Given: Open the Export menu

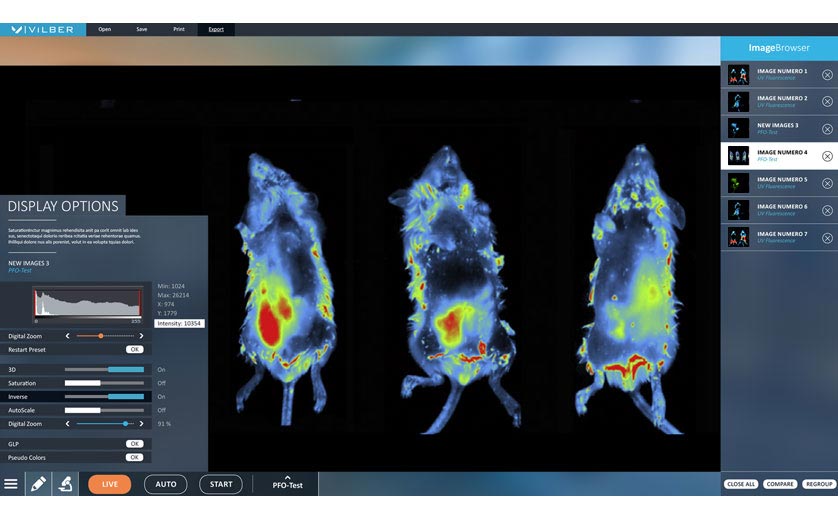Looking at the screenshot, I should coord(216,29).
